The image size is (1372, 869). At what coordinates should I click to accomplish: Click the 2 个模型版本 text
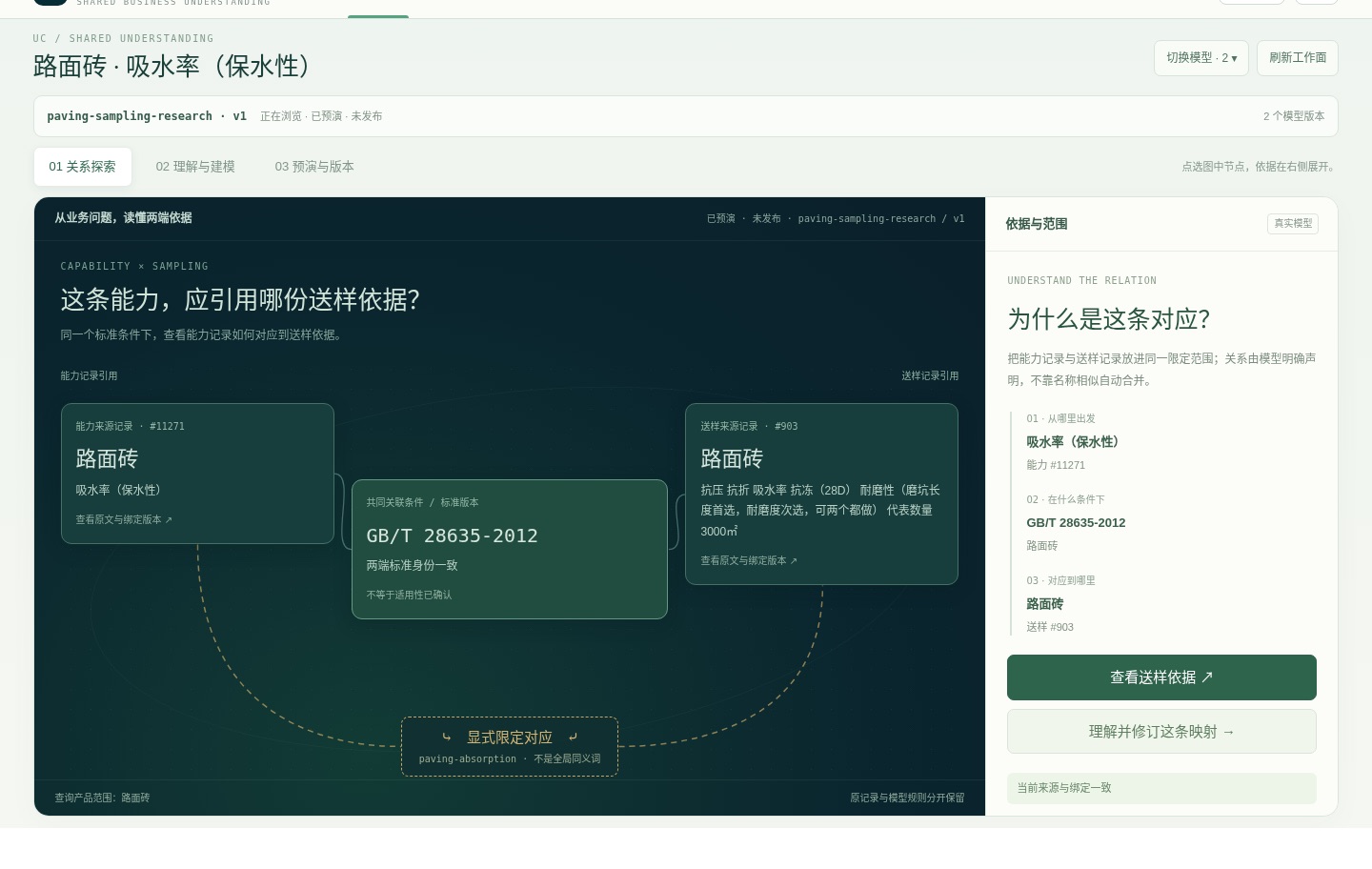(x=1294, y=116)
